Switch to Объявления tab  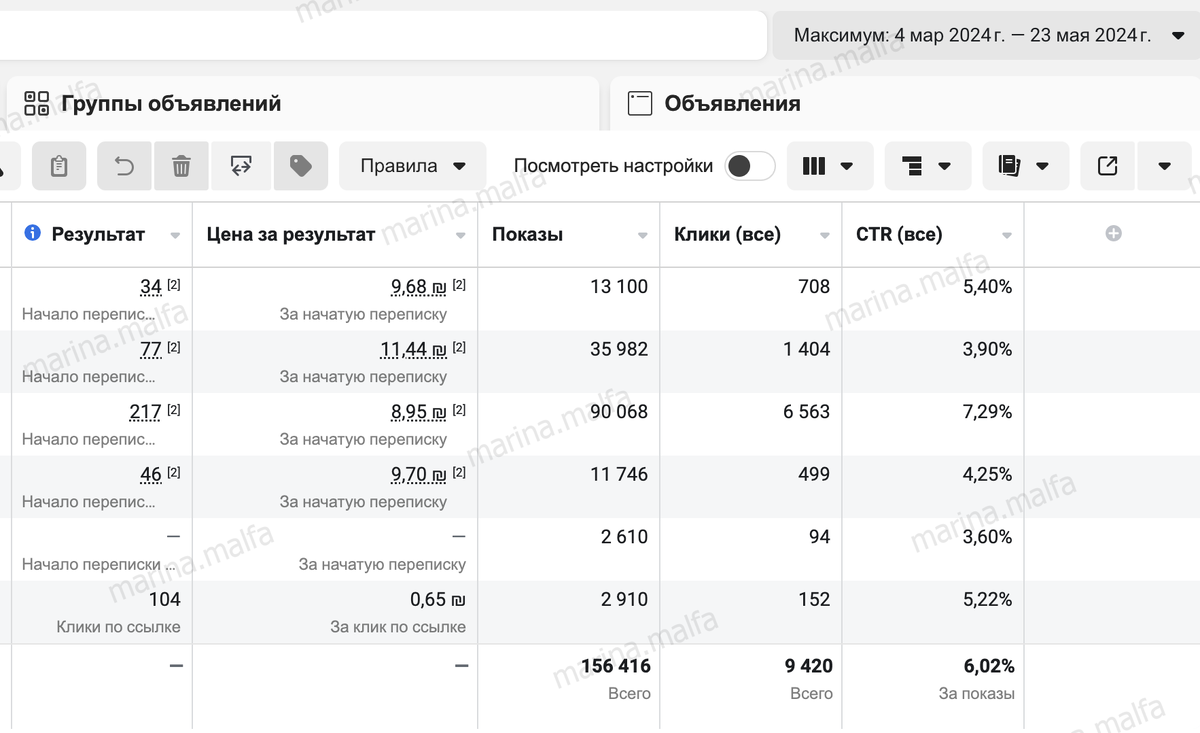pos(905,103)
